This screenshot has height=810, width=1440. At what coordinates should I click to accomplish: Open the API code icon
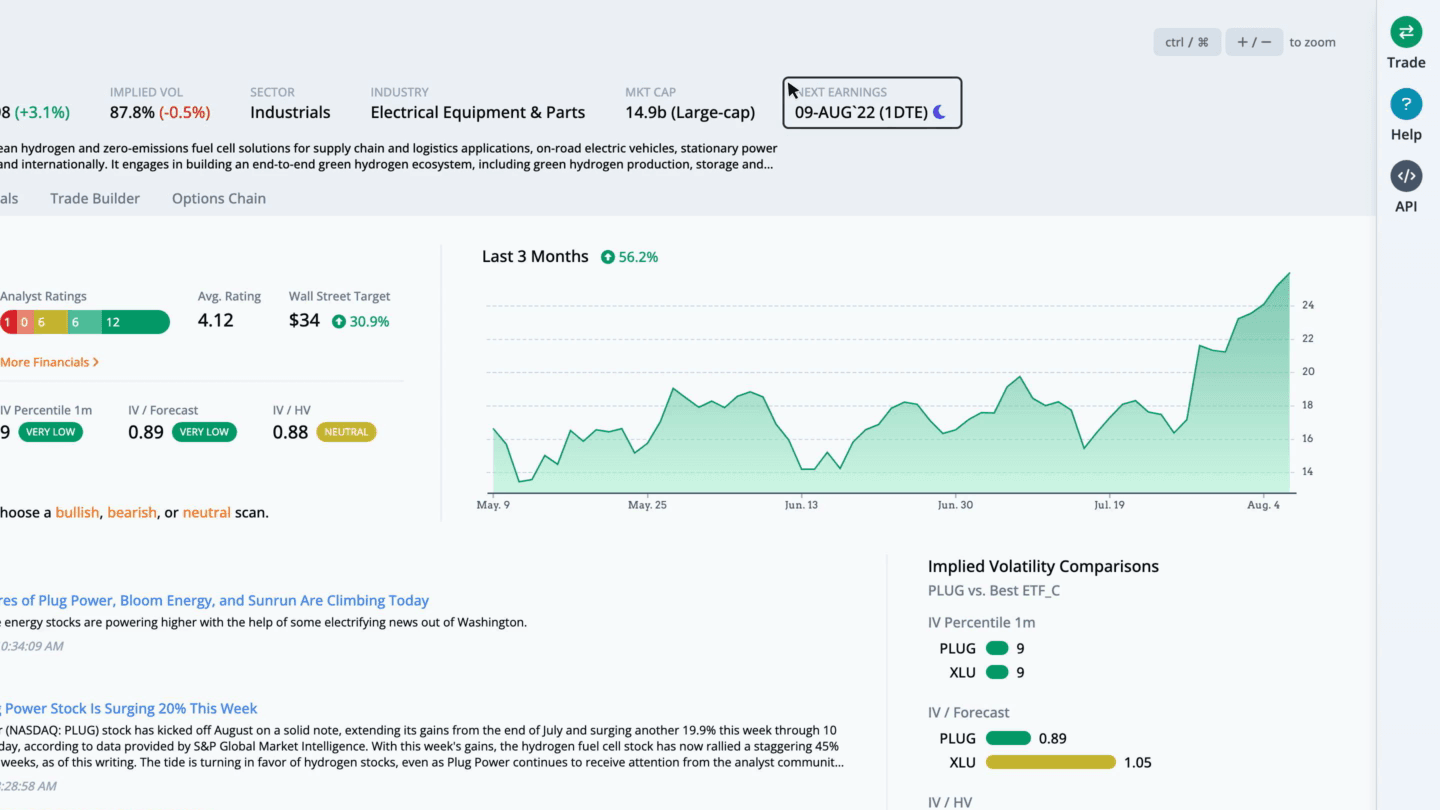point(1406,176)
